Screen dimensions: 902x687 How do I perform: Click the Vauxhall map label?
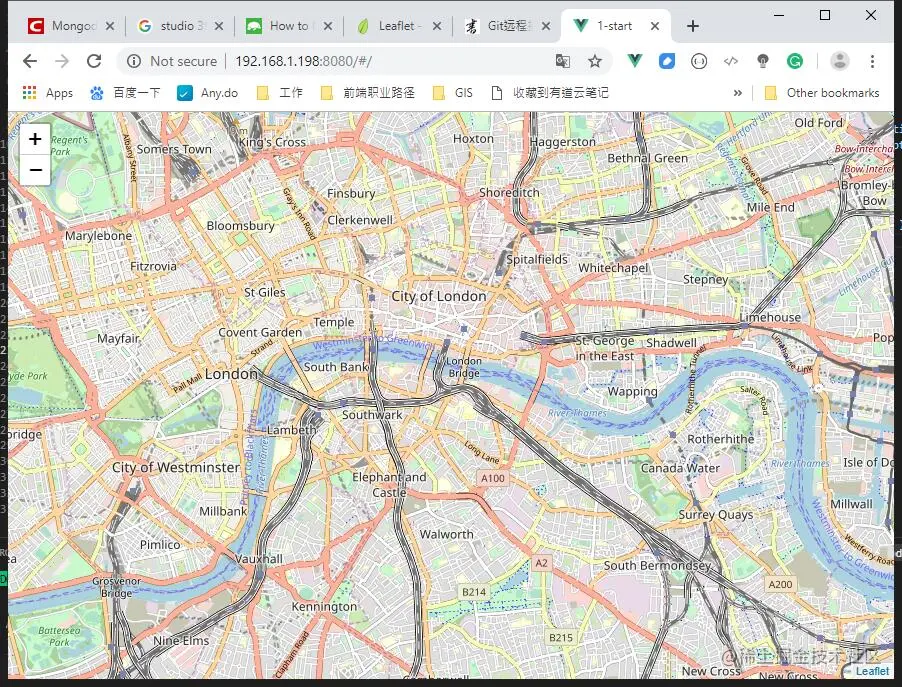[259, 559]
